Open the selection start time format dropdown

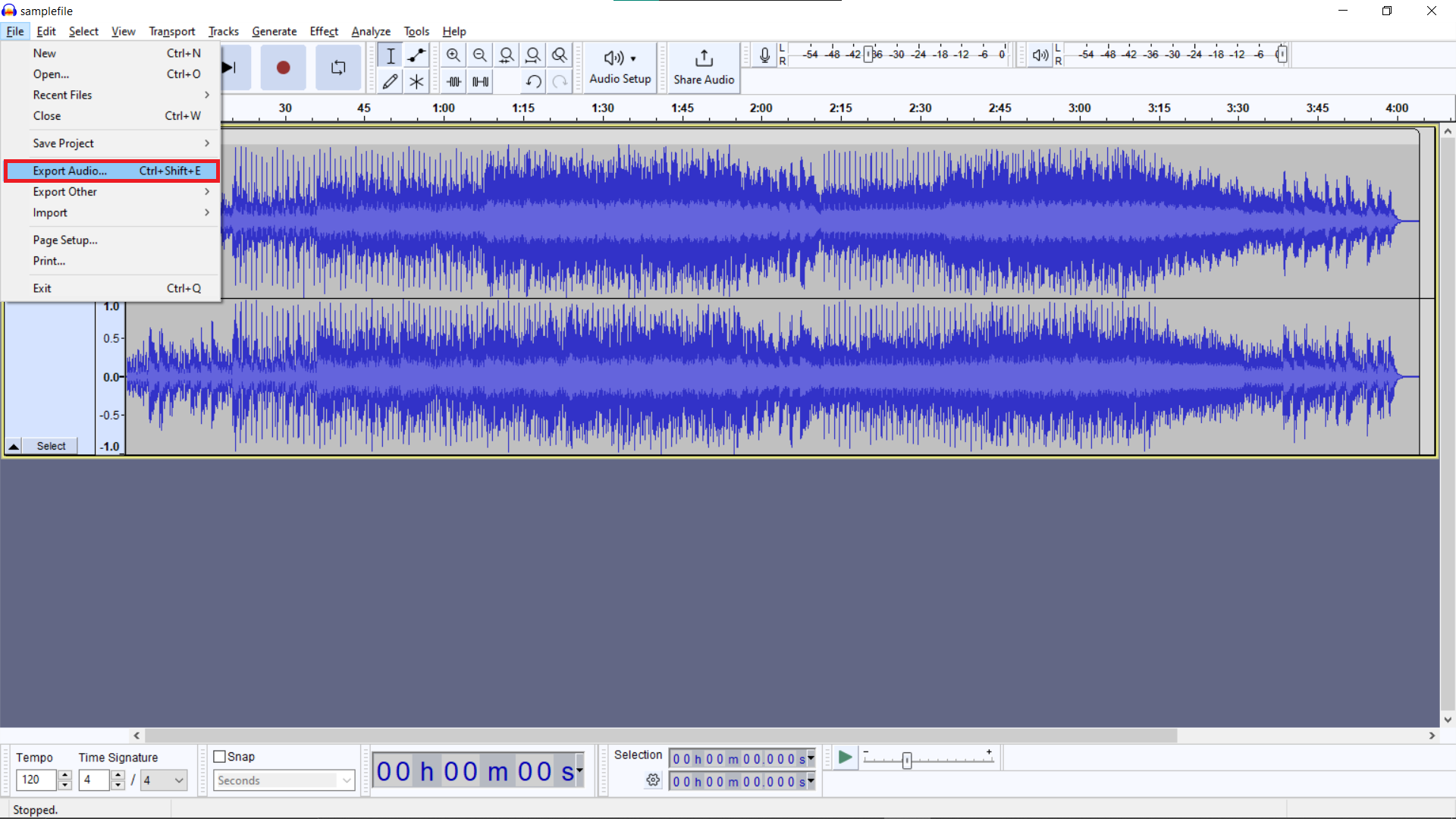[x=810, y=758]
